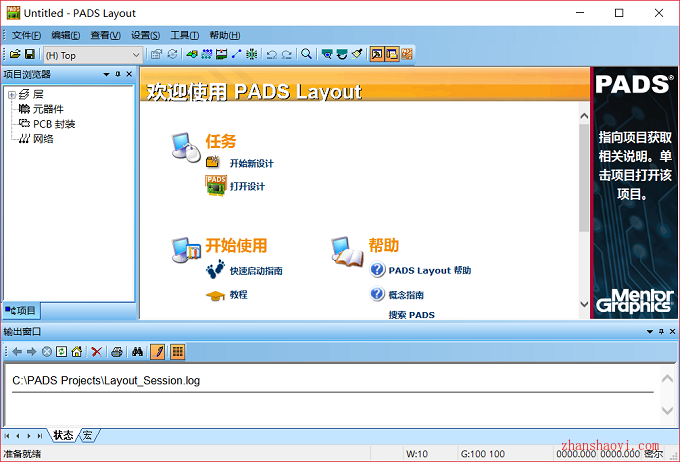
Task: Open the BGA toolbar icon
Action: click(x=252, y=54)
